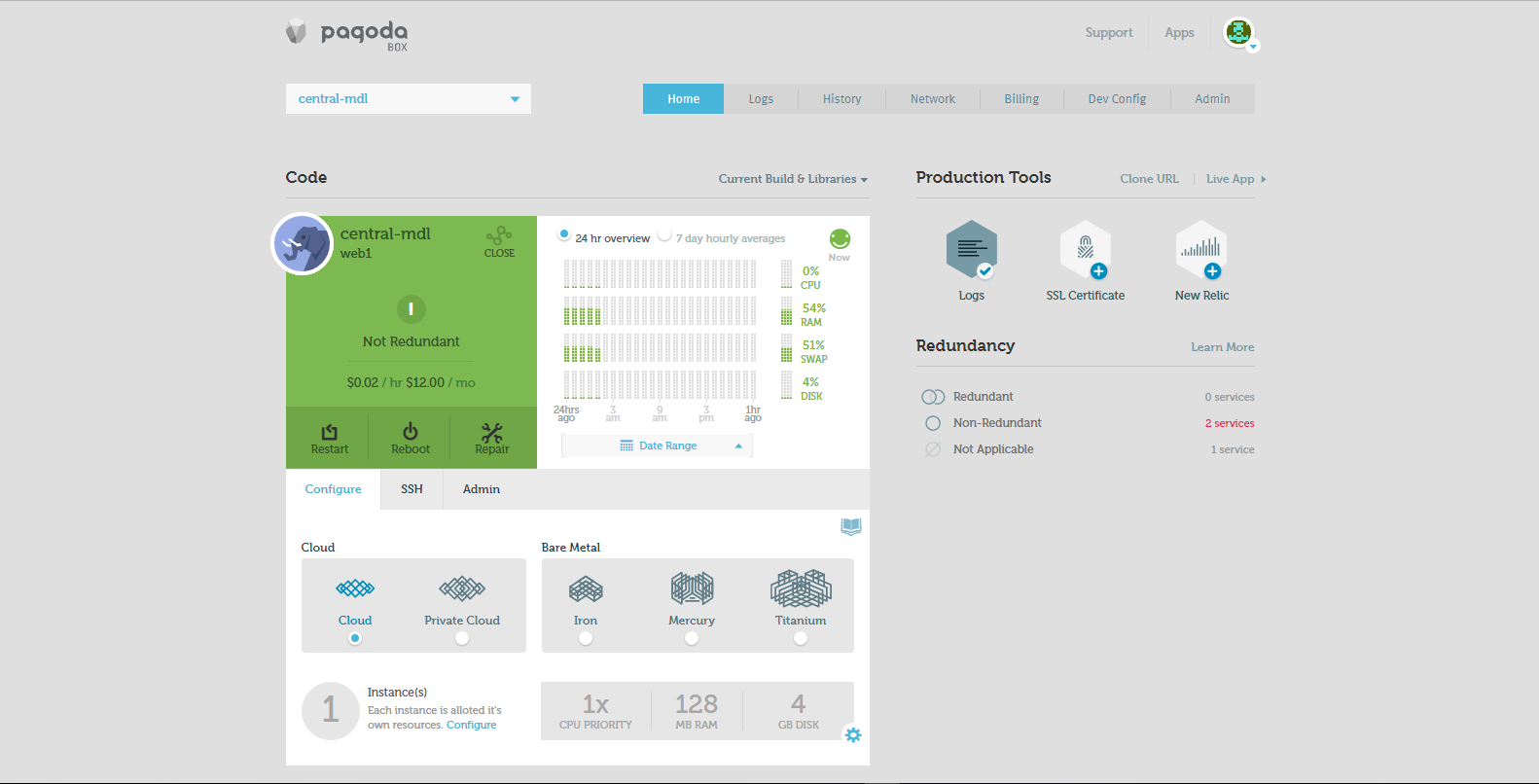This screenshot has width=1539, height=784.
Task: Click the Mercury bare metal icon
Action: click(x=692, y=588)
